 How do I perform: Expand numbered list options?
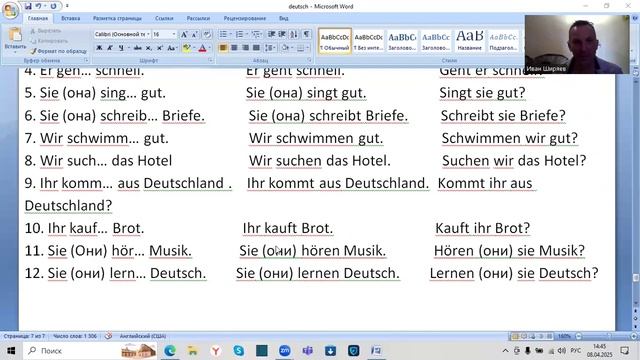[247, 34]
